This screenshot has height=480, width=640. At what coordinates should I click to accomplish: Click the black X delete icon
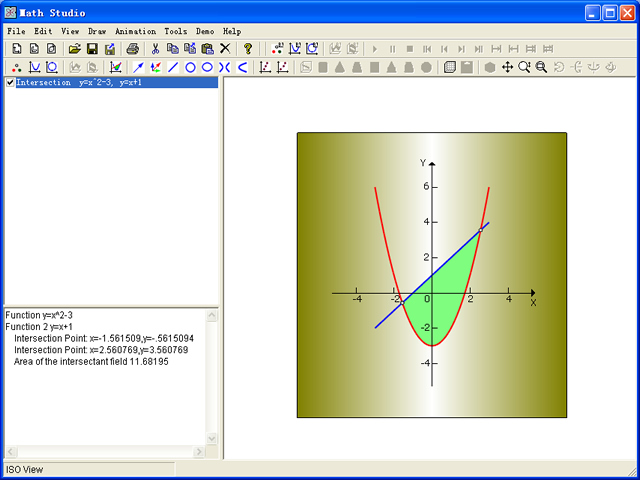pyautogui.click(x=225, y=49)
